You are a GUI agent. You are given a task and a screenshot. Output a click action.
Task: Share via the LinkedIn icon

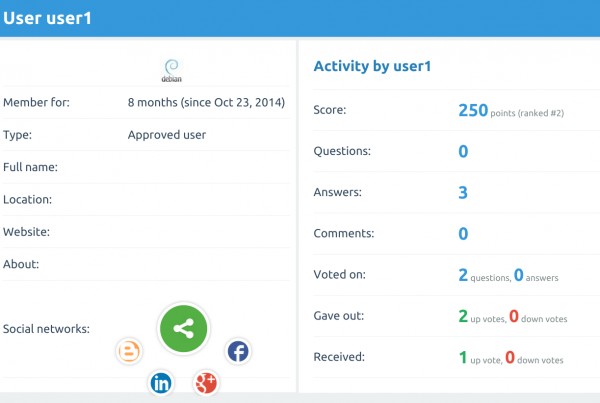[x=162, y=382]
